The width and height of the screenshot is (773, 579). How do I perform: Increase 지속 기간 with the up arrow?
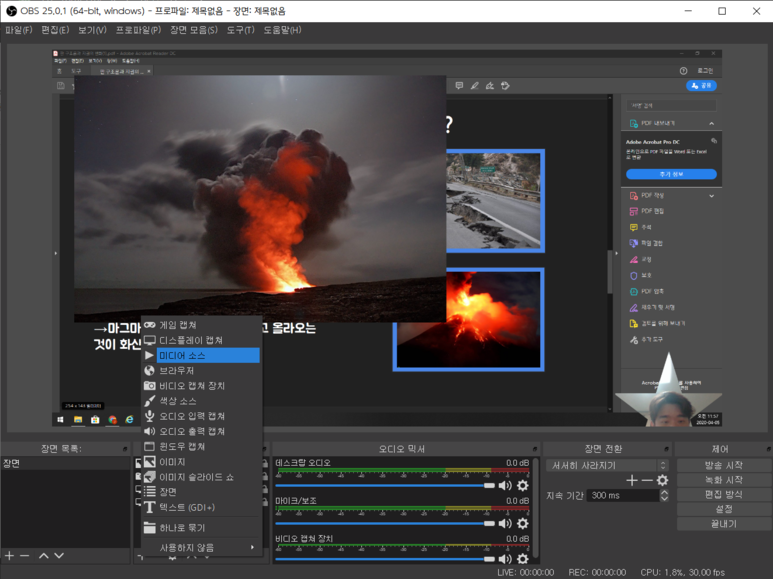(x=665, y=492)
